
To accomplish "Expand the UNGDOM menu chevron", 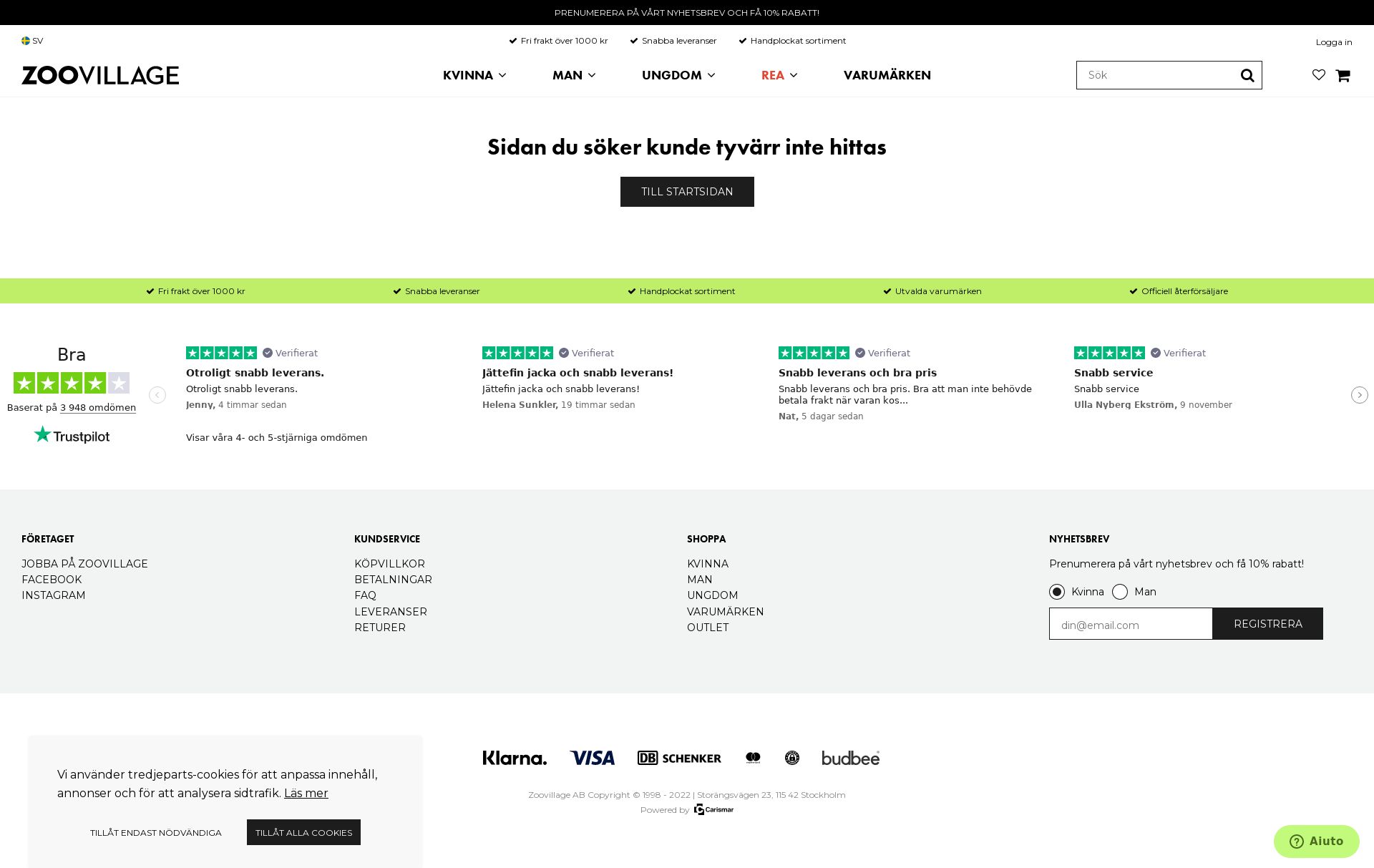I will pyautogui.click(x=711, y=75).
